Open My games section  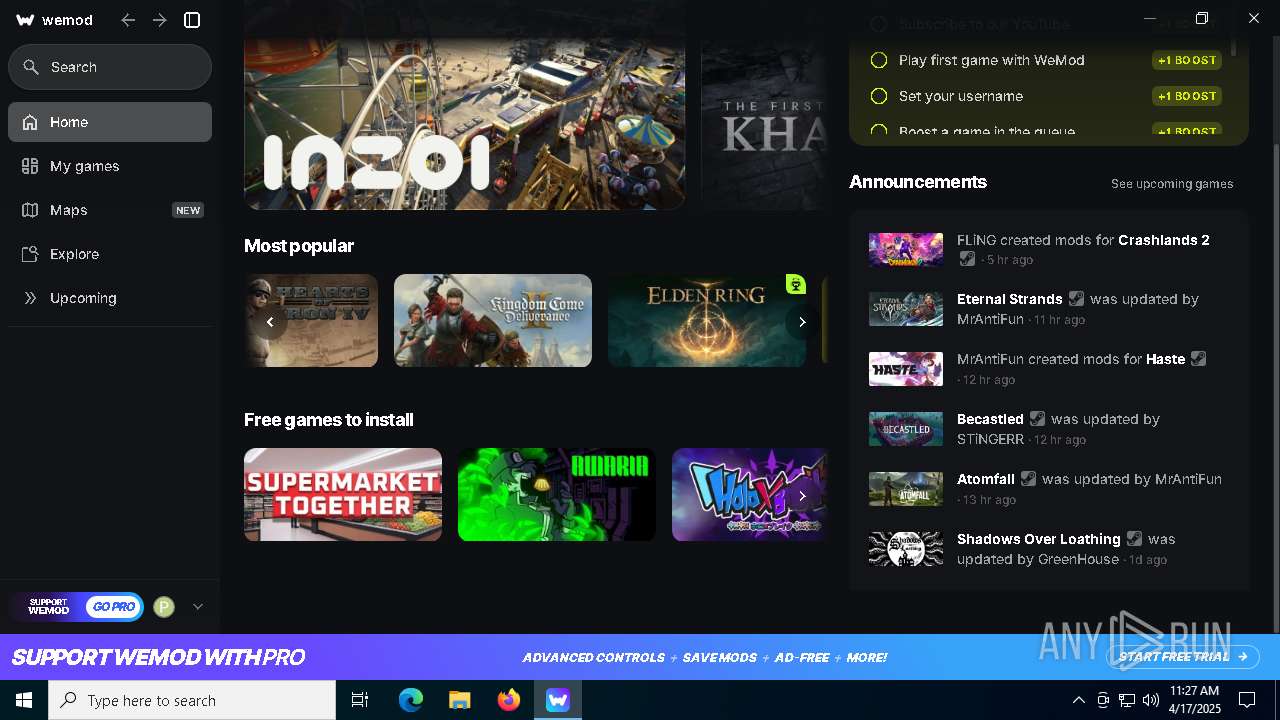(110, 166)
